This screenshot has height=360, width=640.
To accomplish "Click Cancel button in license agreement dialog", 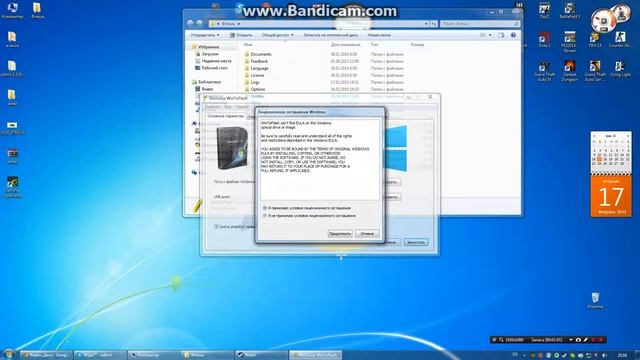I will [367, 233].
